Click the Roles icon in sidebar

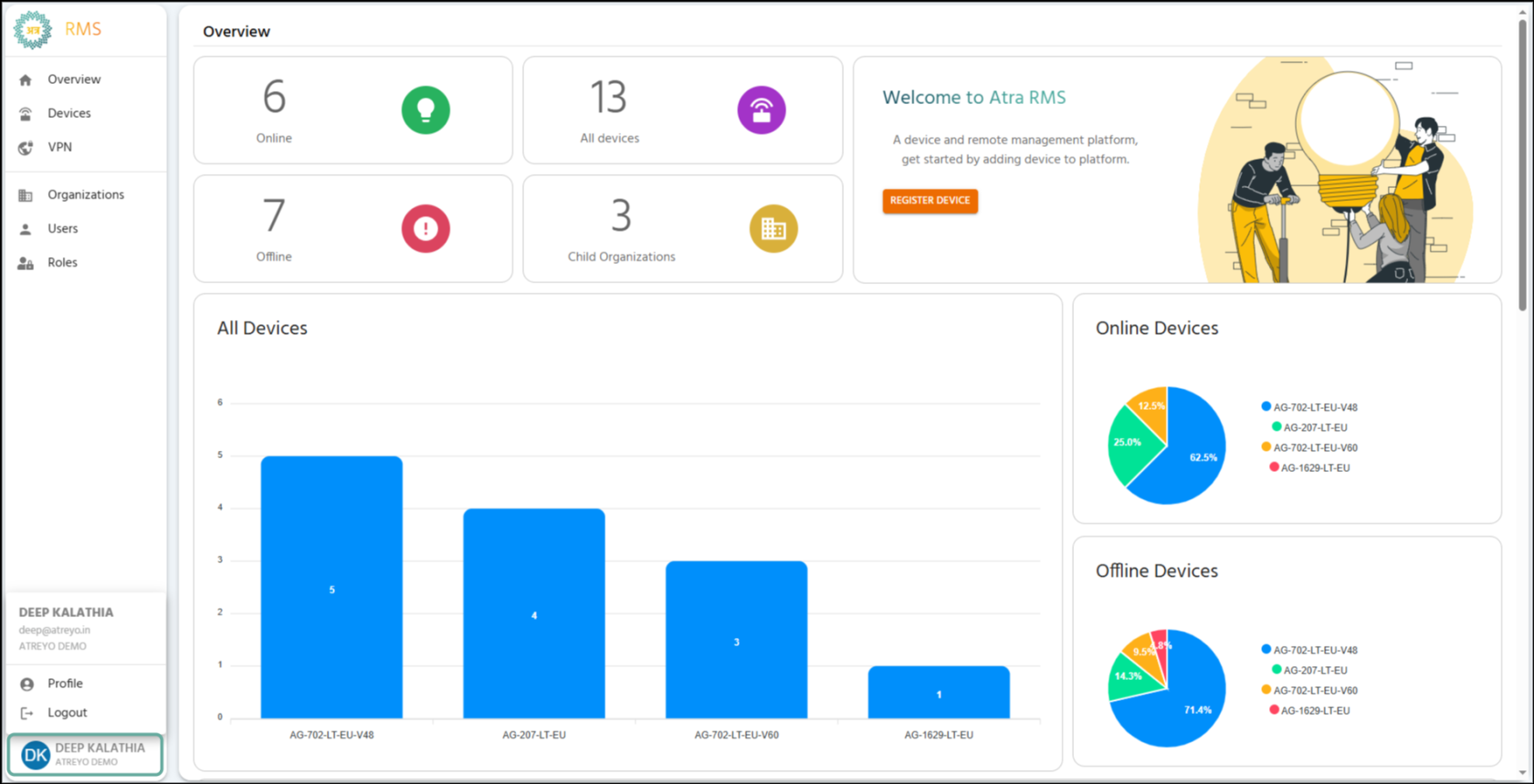(x=26, y=263)
